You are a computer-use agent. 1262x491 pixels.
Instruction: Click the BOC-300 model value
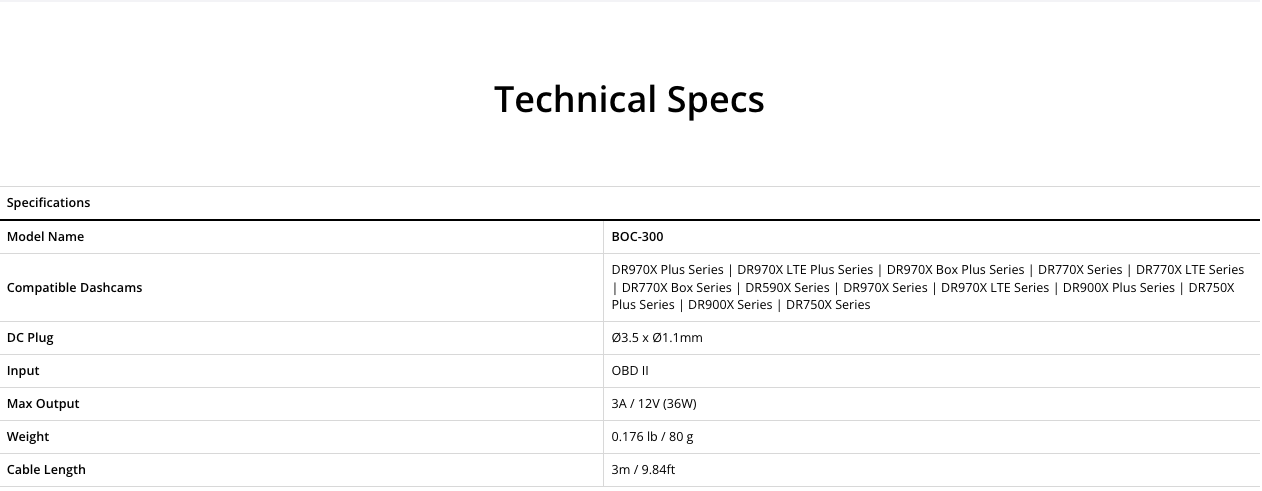pos(637,237)
